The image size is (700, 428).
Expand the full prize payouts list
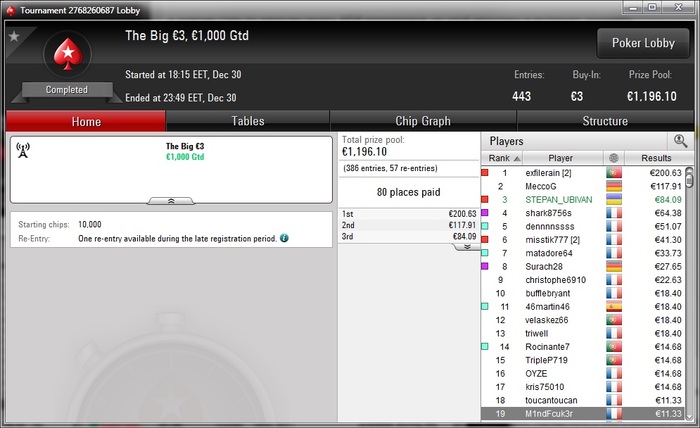coord(467,247)
